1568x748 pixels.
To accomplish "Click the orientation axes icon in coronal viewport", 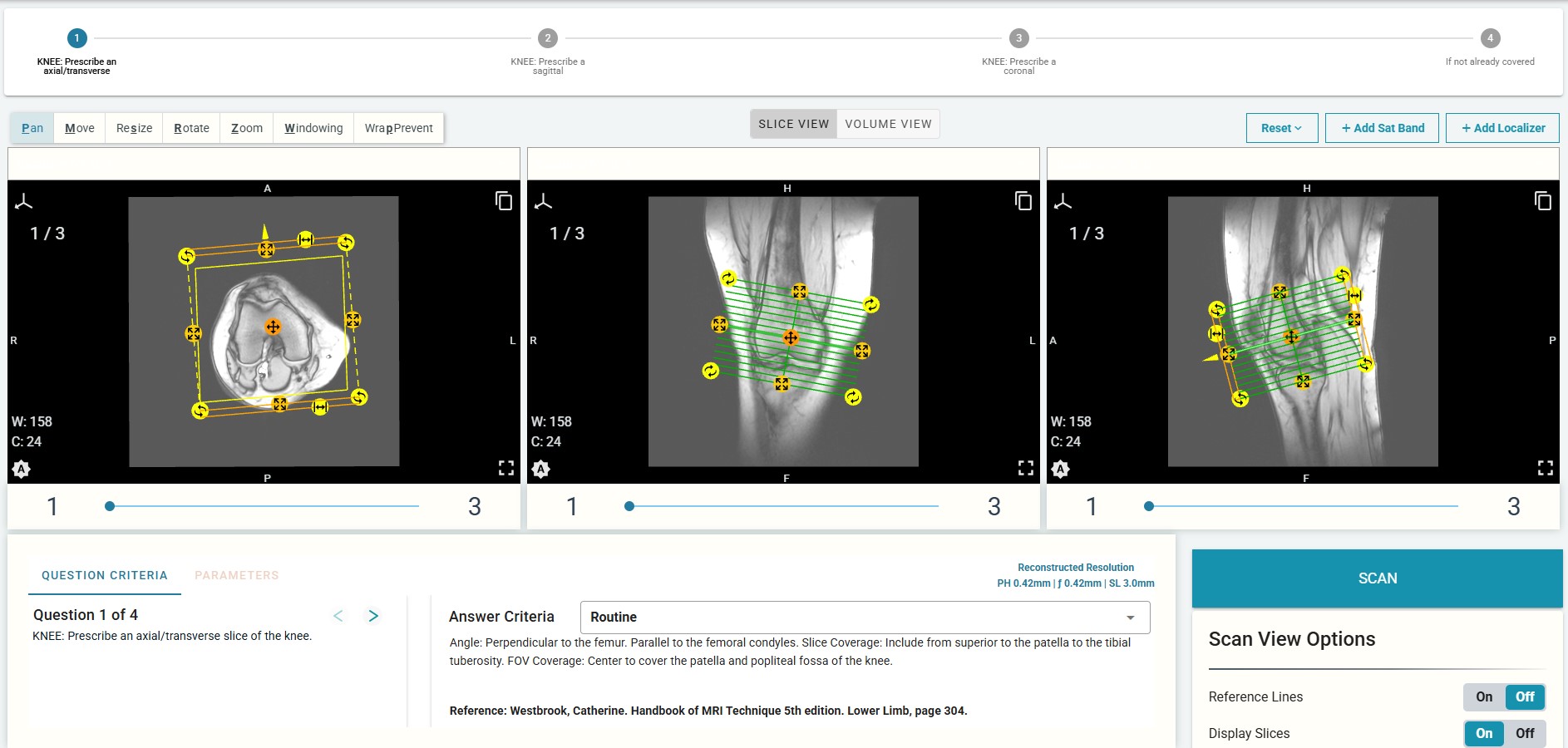I will tap(543, 201).
